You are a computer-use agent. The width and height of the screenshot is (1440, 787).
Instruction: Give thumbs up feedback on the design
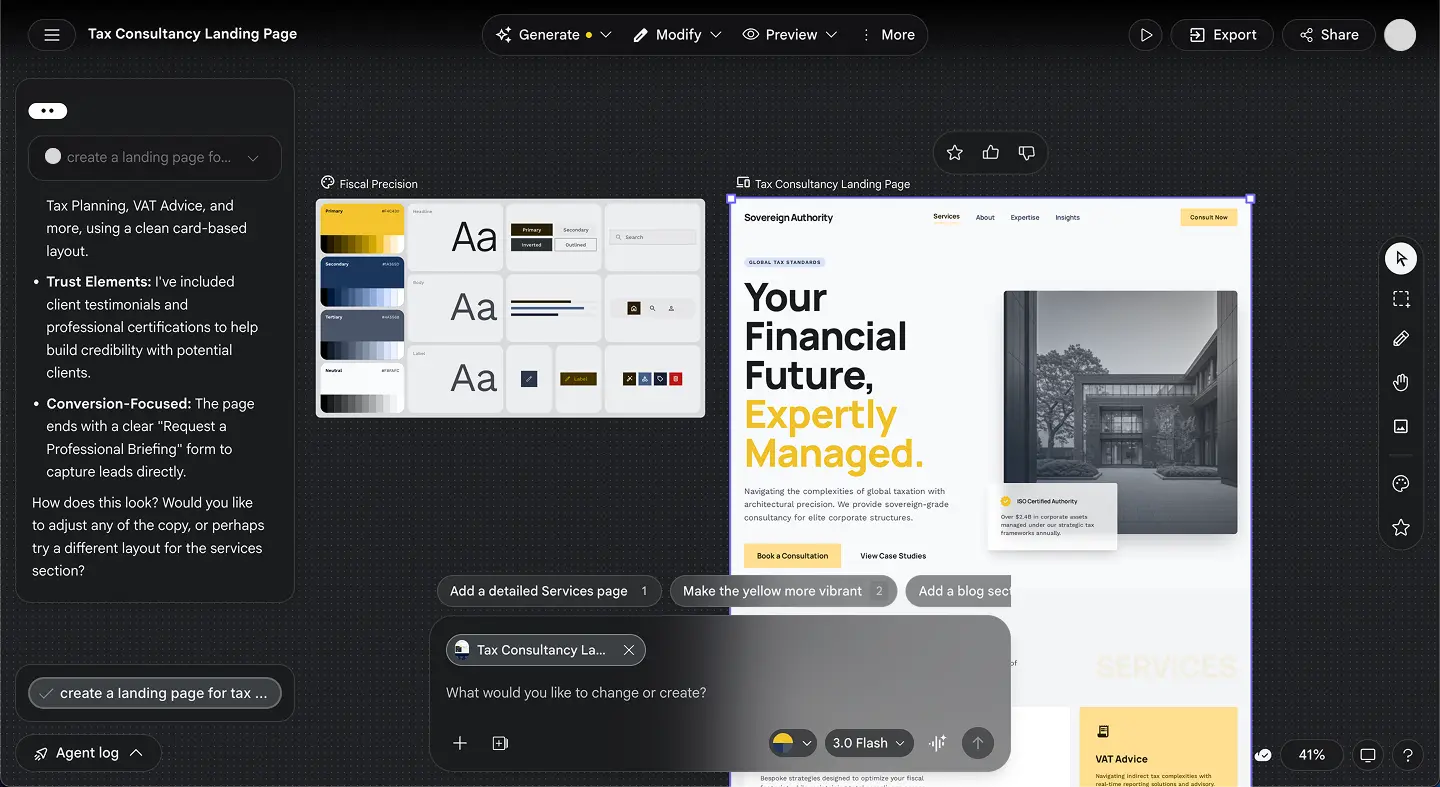point(990,152)
